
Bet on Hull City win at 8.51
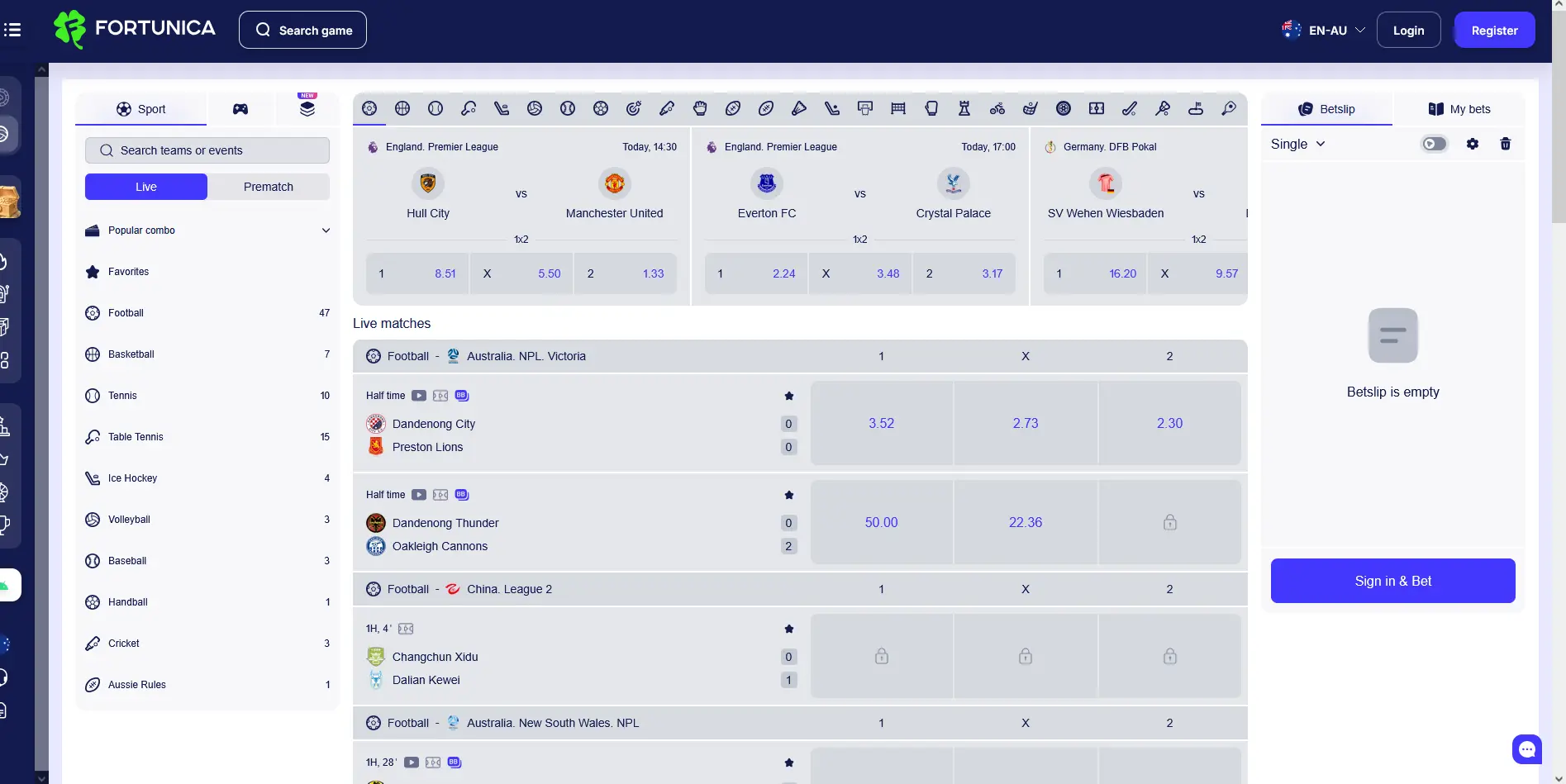pyautogui.click(x=417, y=273)
